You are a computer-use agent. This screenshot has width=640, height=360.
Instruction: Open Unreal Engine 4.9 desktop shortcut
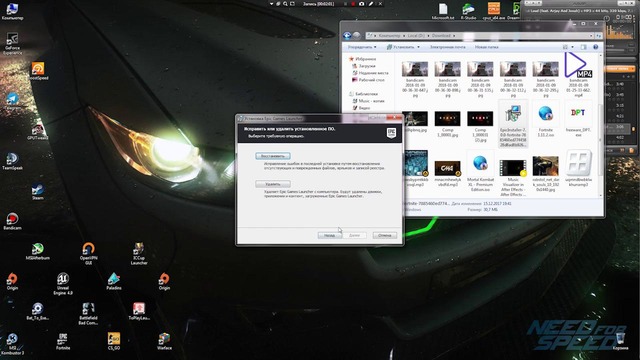(63, 283)
